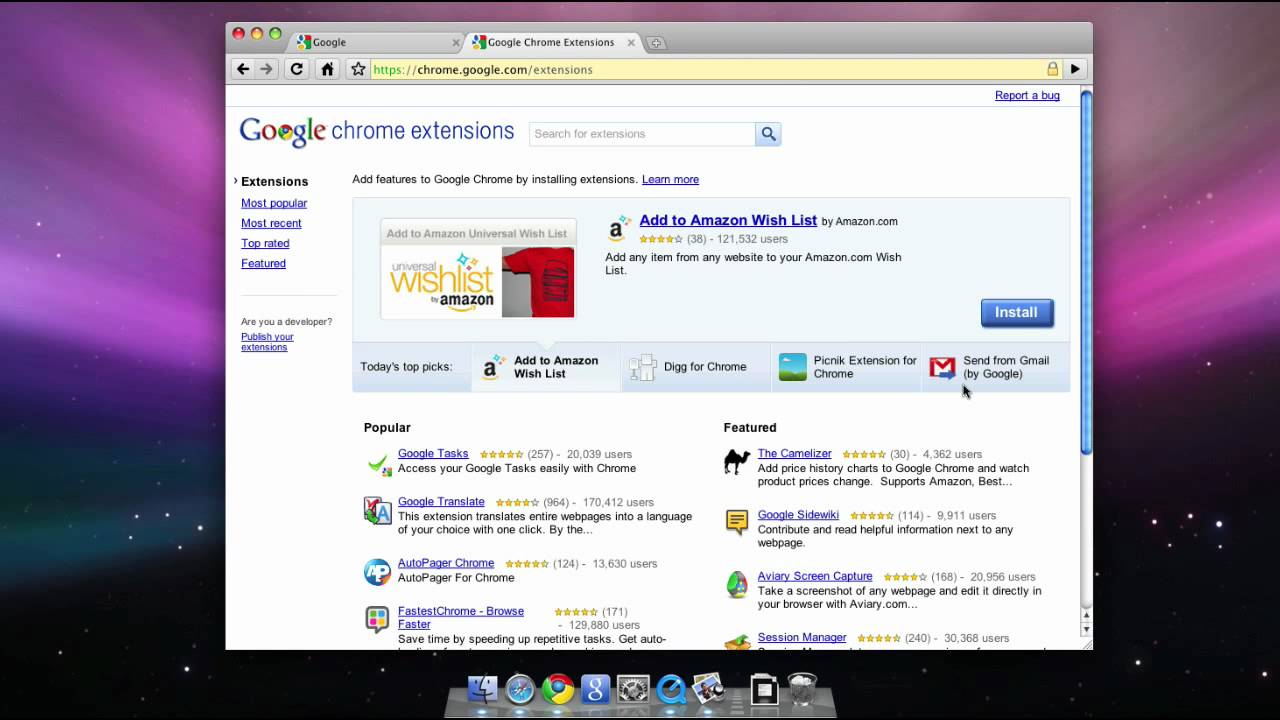
Task: Open Finder from the dock
Action: pyautogui.click(x=483, y=689)
